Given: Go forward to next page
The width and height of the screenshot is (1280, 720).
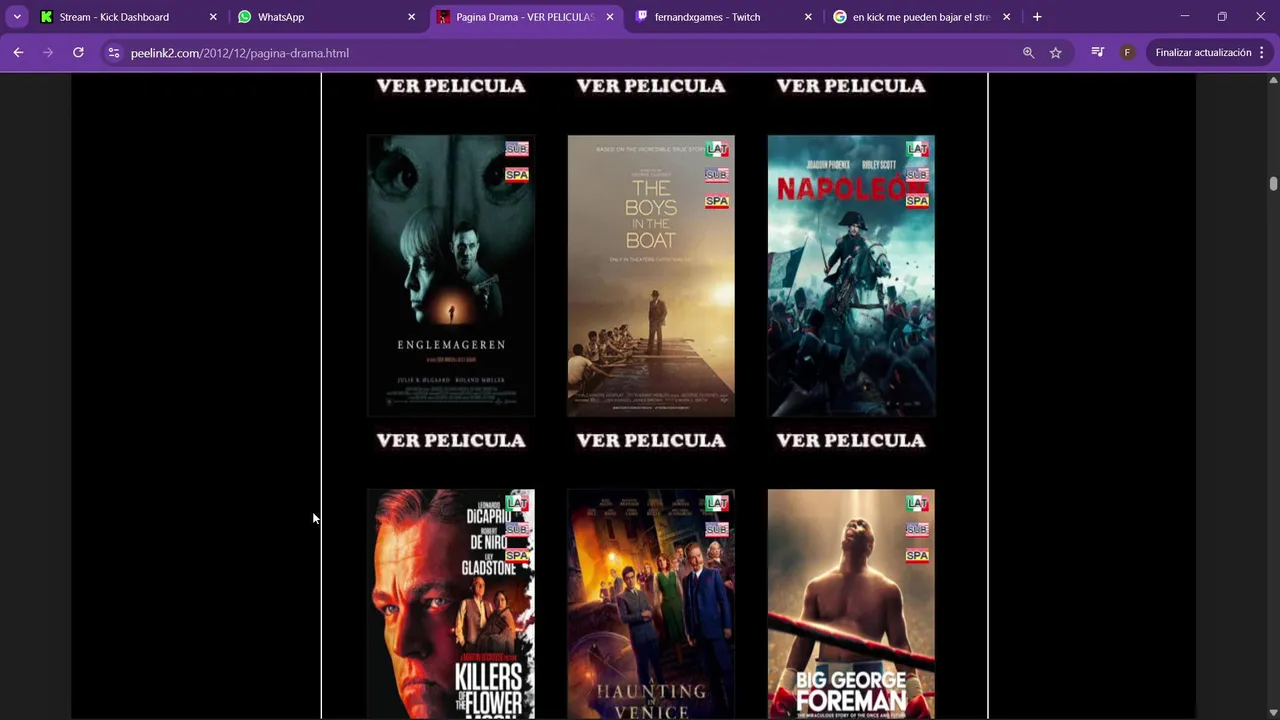Looking at the screenshot, I should pos(48,53).
